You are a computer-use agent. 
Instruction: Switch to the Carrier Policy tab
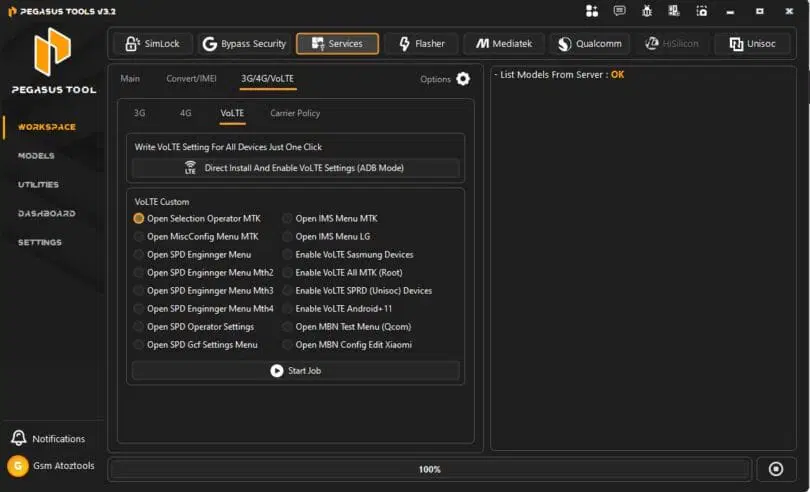tap(295, 113)
